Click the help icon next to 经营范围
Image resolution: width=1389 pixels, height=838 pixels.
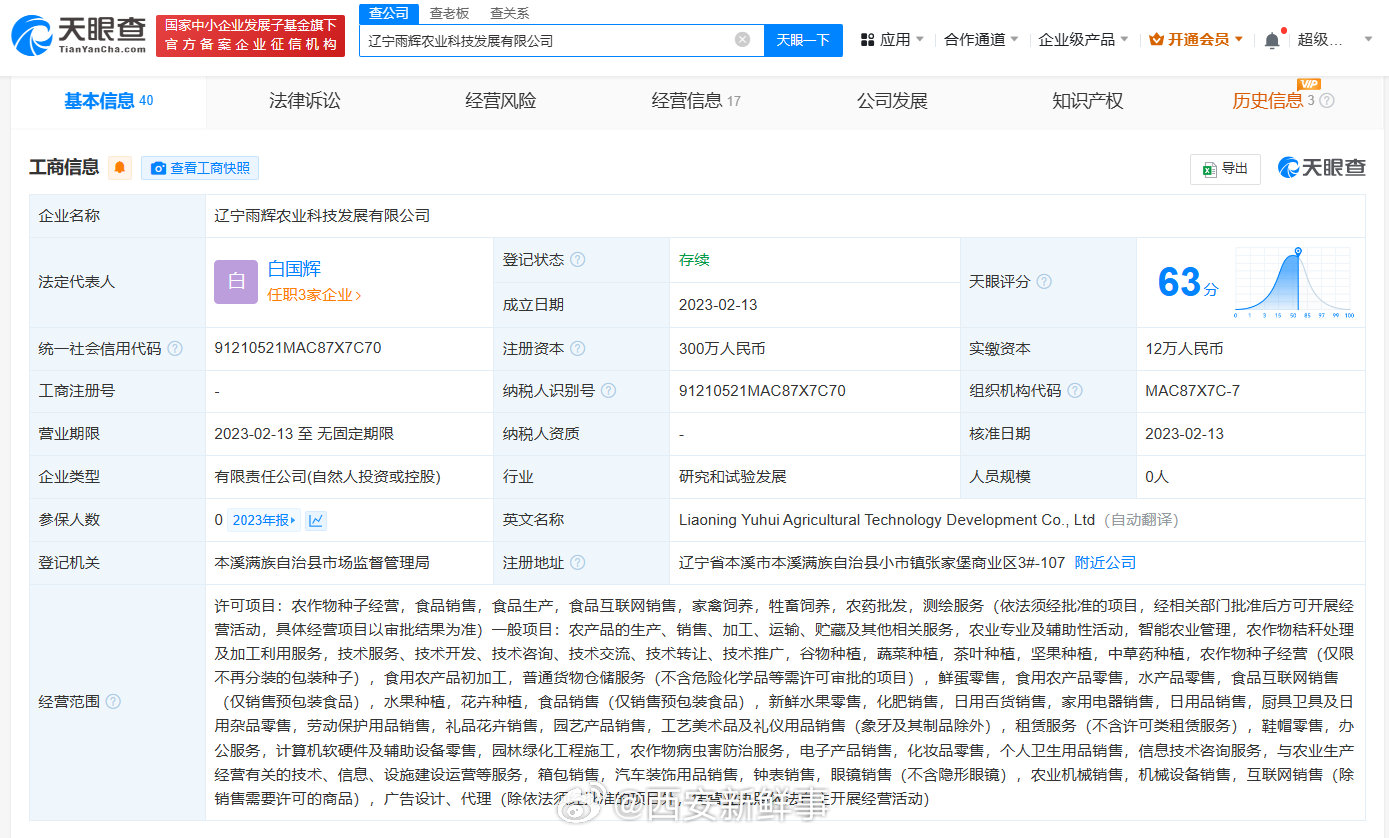click(x=113, y=702)
